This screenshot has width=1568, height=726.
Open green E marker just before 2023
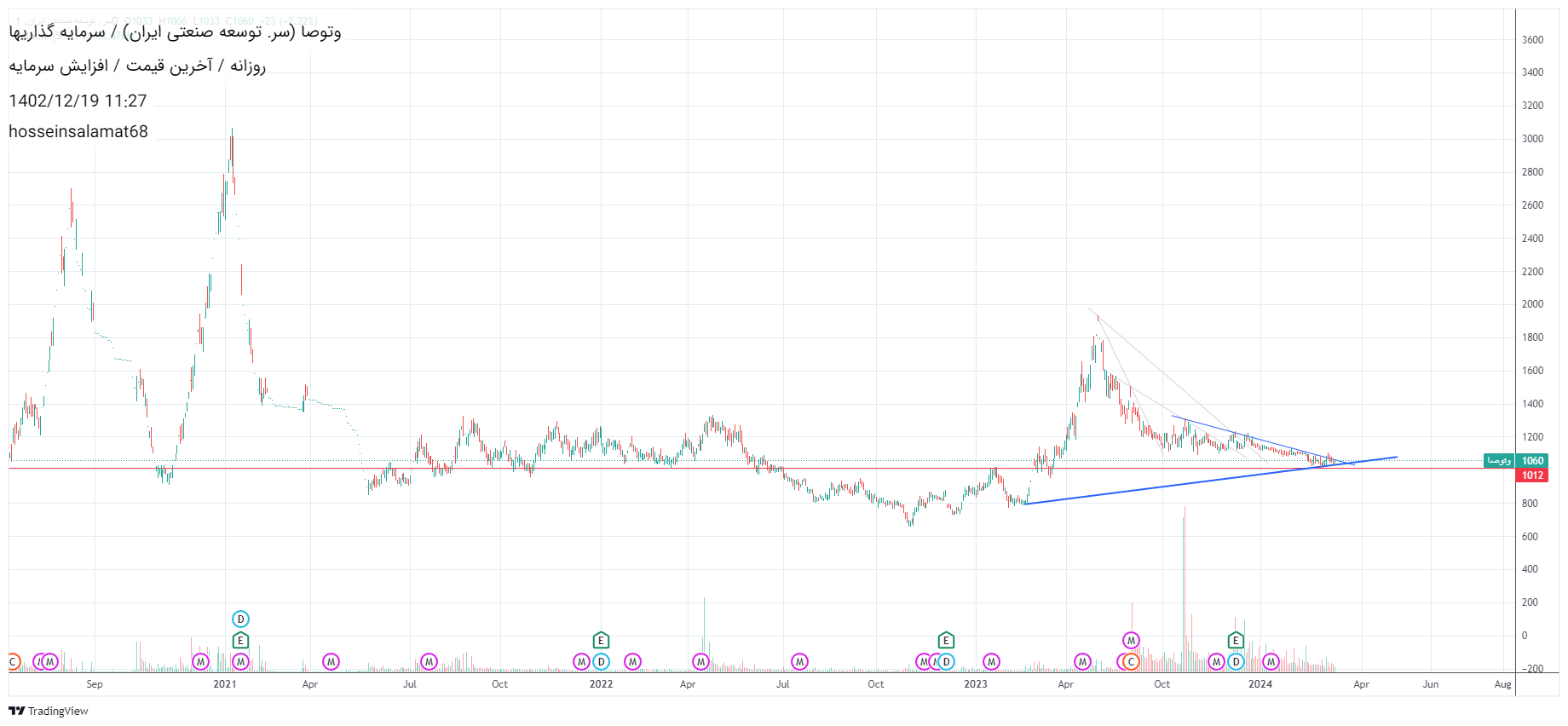coord(946,641)
